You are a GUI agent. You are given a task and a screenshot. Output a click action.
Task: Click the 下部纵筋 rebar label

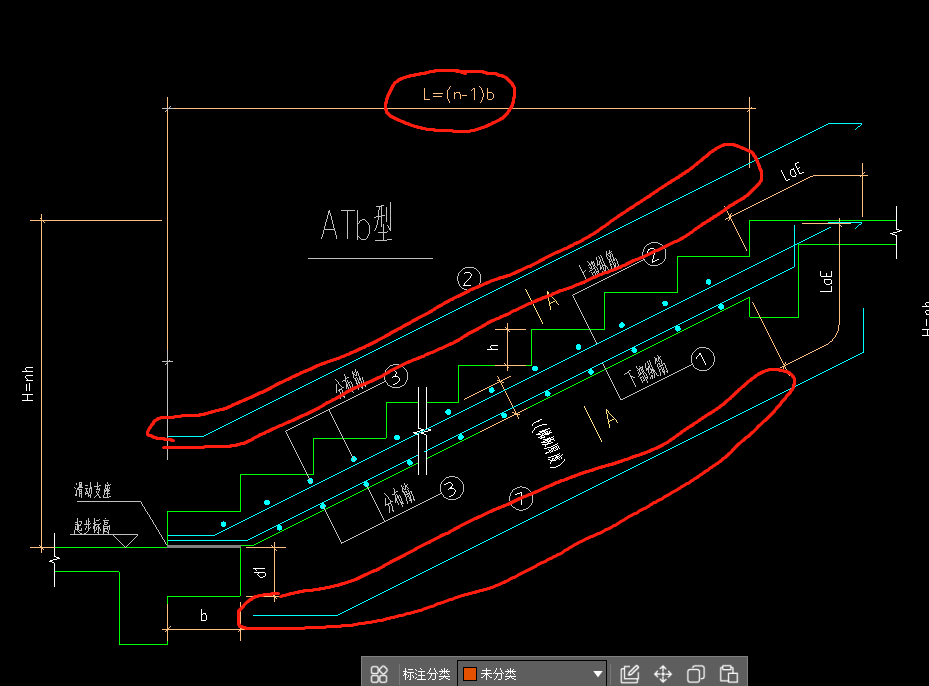point(647,371)
